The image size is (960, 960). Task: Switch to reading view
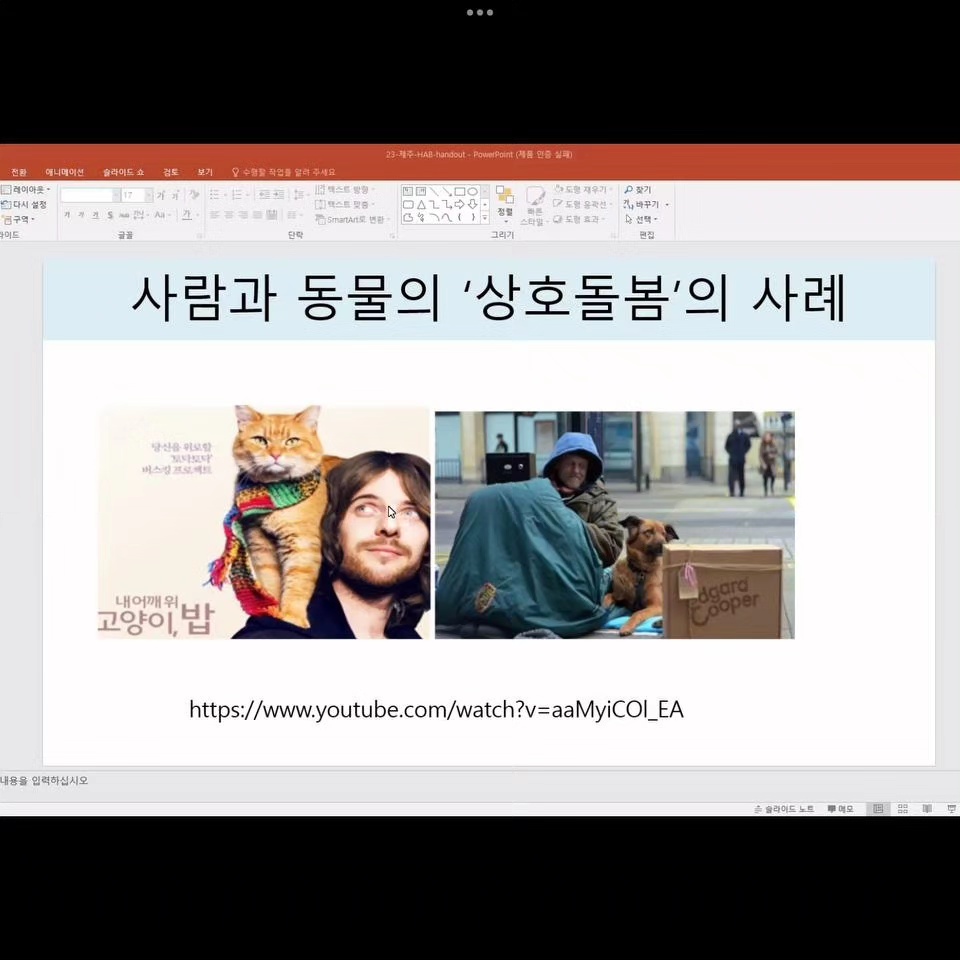click(927, 809)
